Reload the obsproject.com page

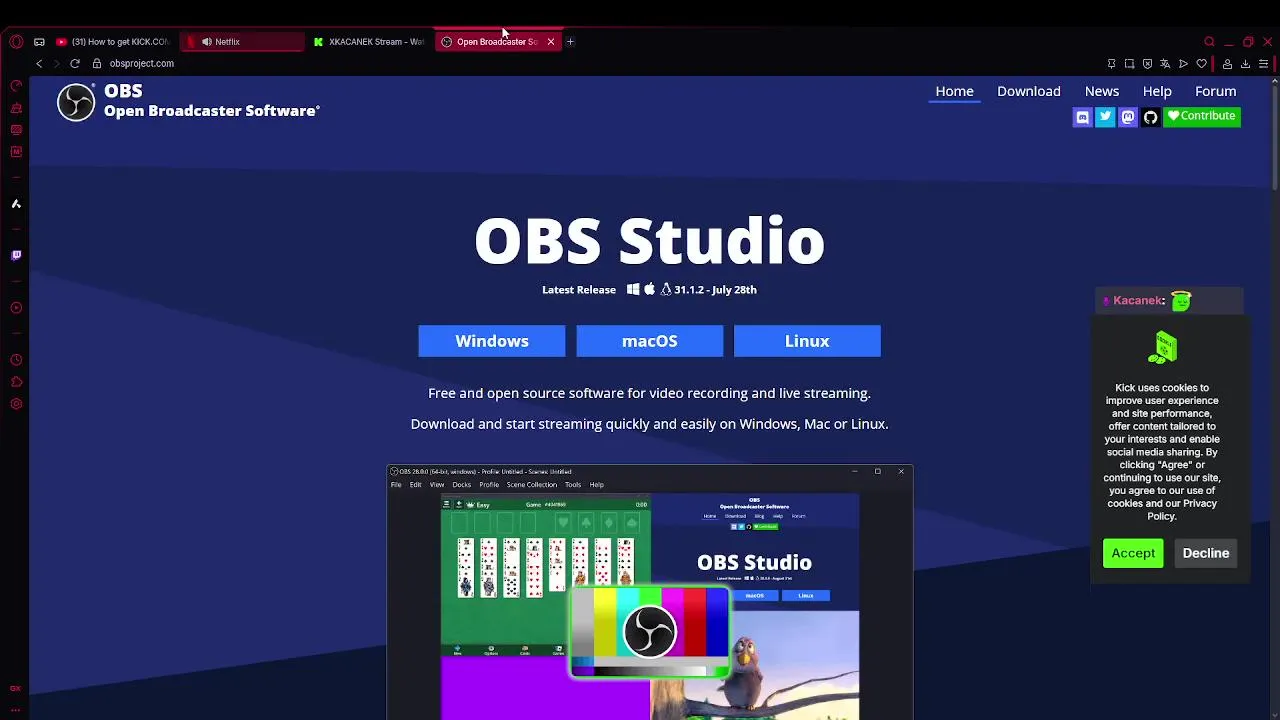pos(75,63)
